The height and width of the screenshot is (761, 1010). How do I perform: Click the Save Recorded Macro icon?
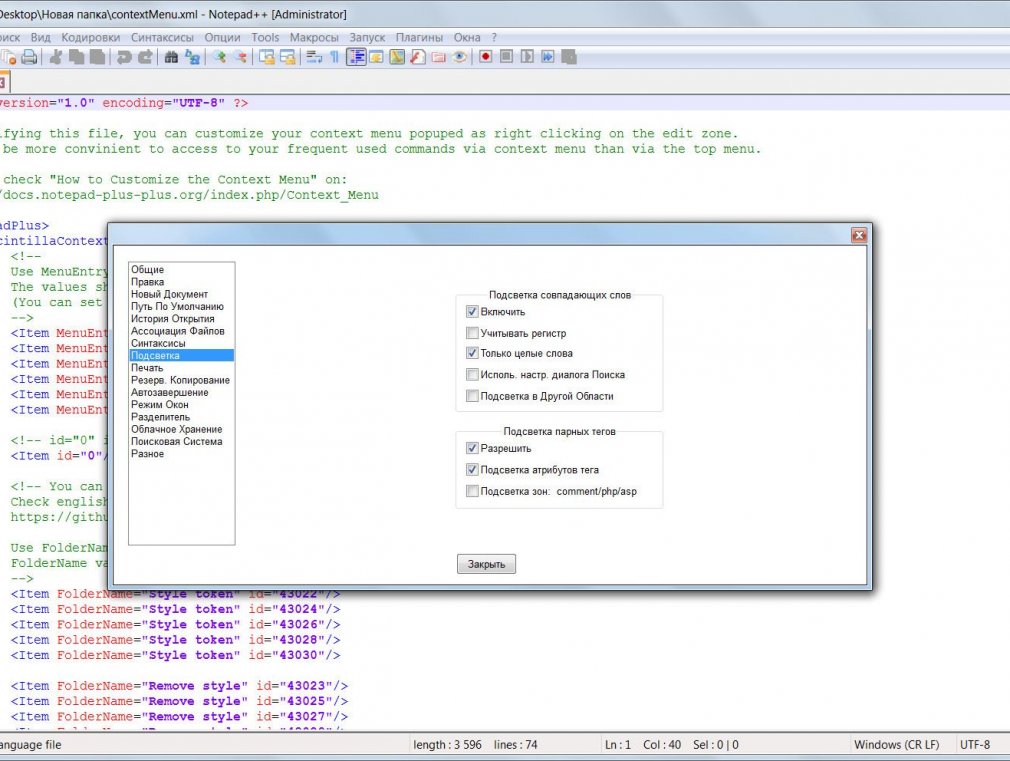point(569,57)
